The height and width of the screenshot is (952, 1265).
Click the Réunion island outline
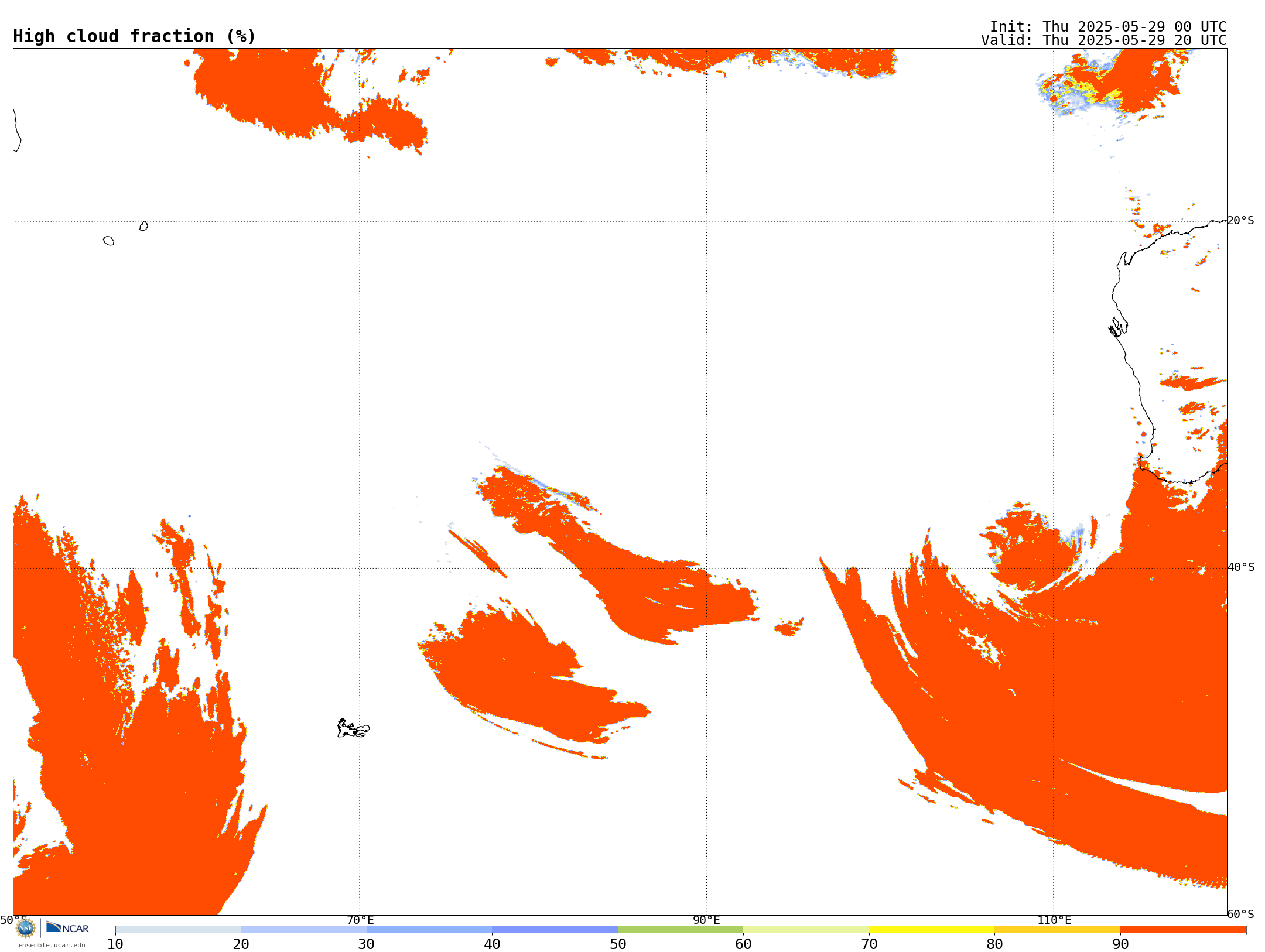pyautogui.click(x=108, y=241)
